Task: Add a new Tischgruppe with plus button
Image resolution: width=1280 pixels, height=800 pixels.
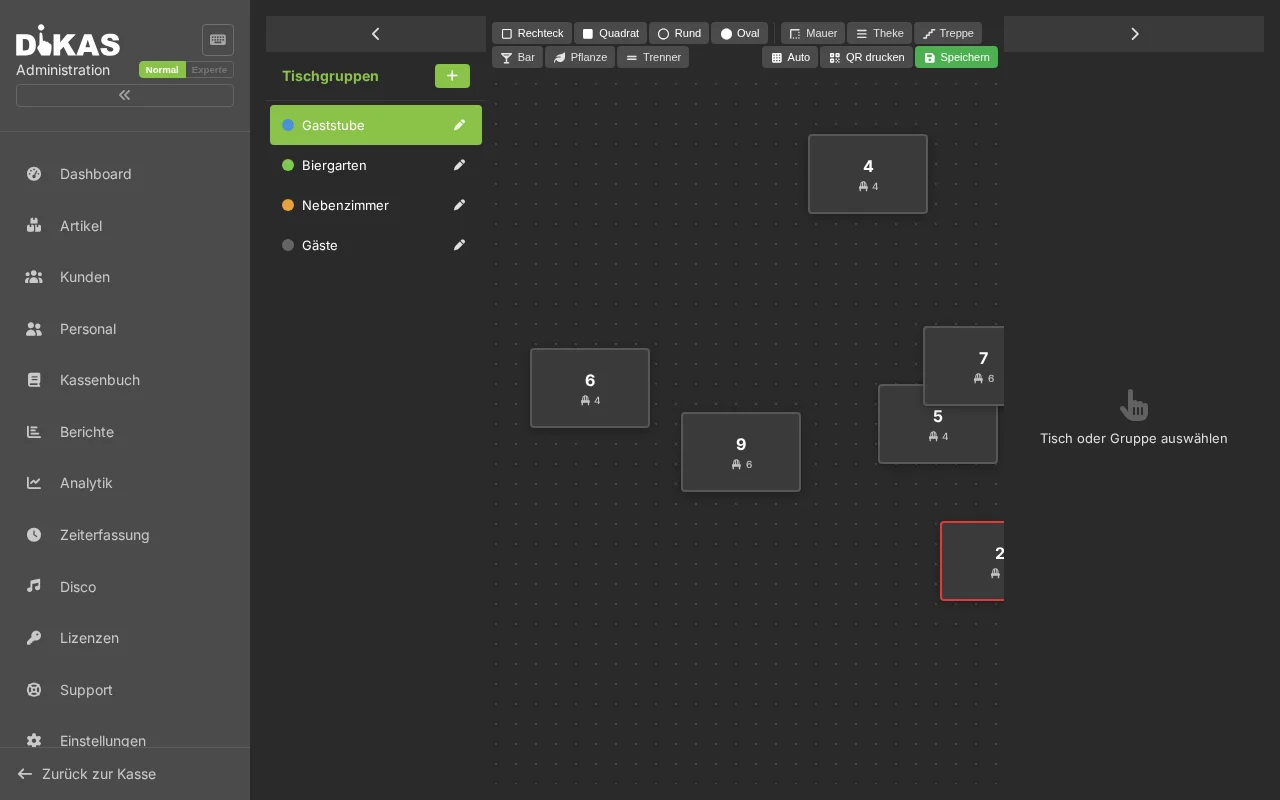Action: [452, 76]
